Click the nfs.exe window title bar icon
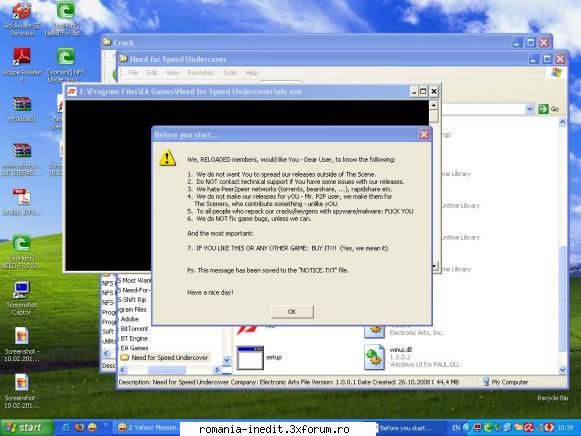 point(72,91)
